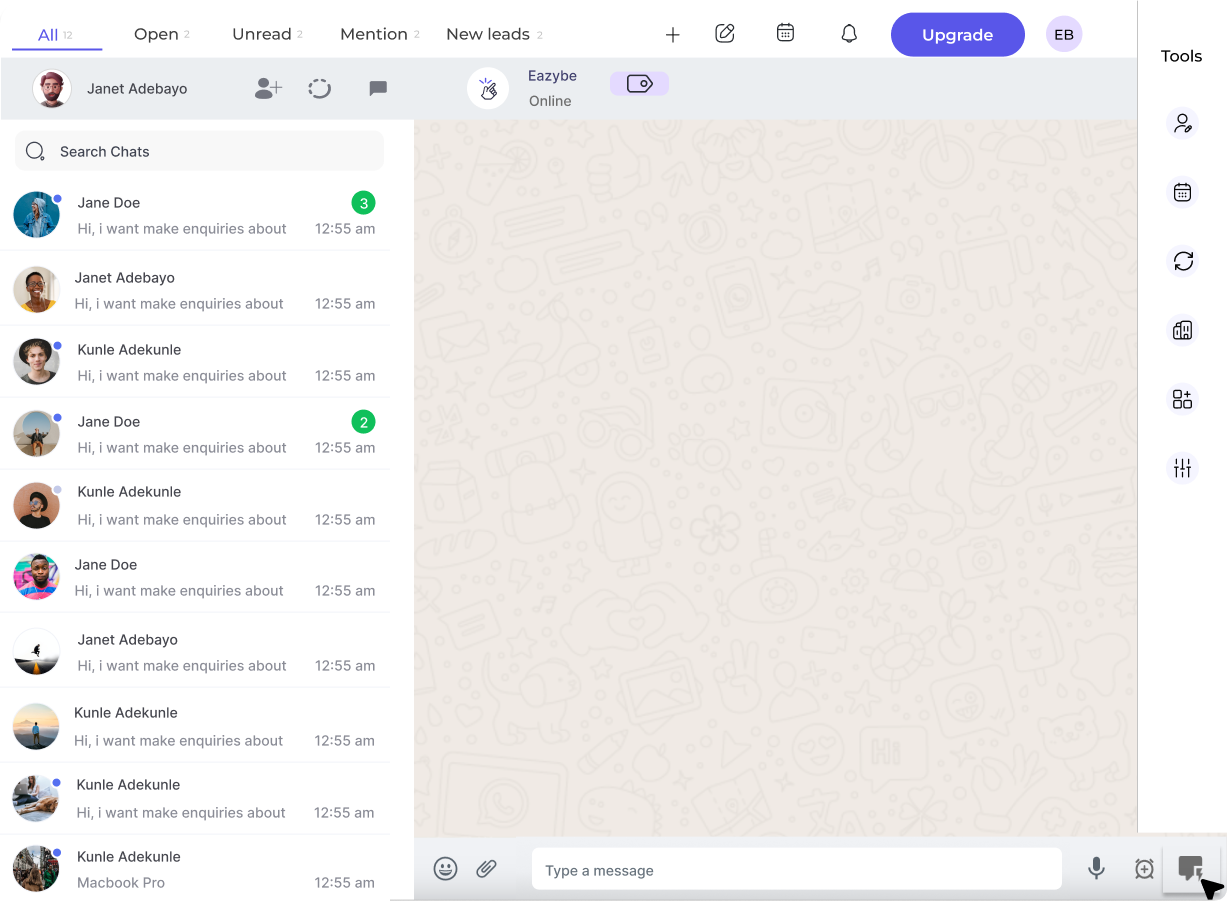Open the add widgets tool in sidebar

coord(1183,399)
